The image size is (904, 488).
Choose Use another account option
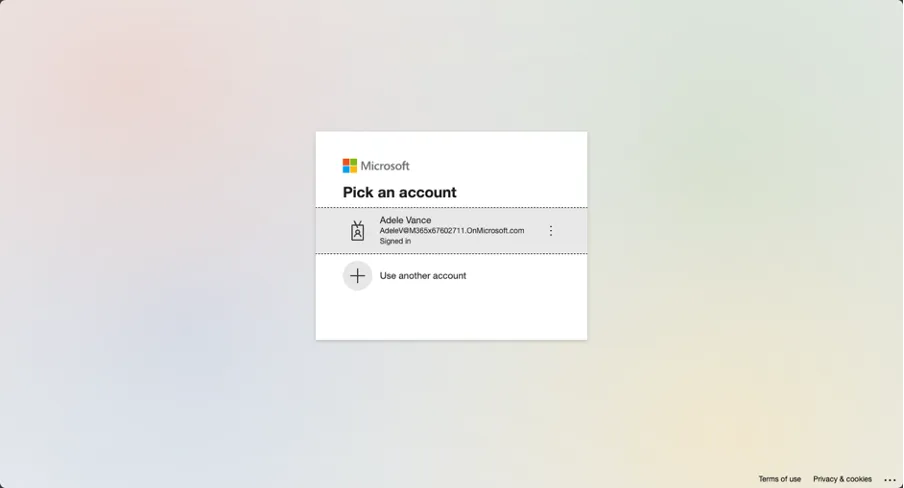[x=451, y=276]
